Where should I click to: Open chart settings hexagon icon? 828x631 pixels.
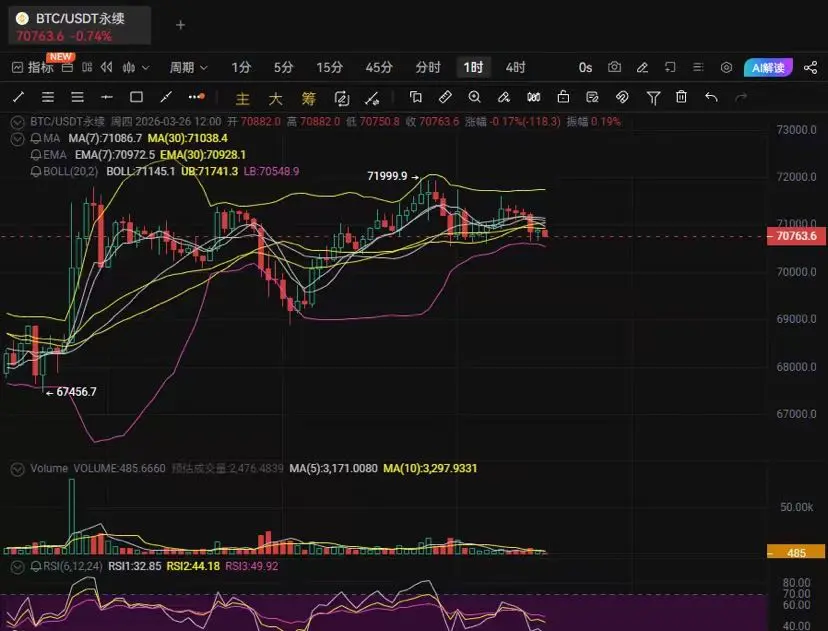[x=727, y=68]
